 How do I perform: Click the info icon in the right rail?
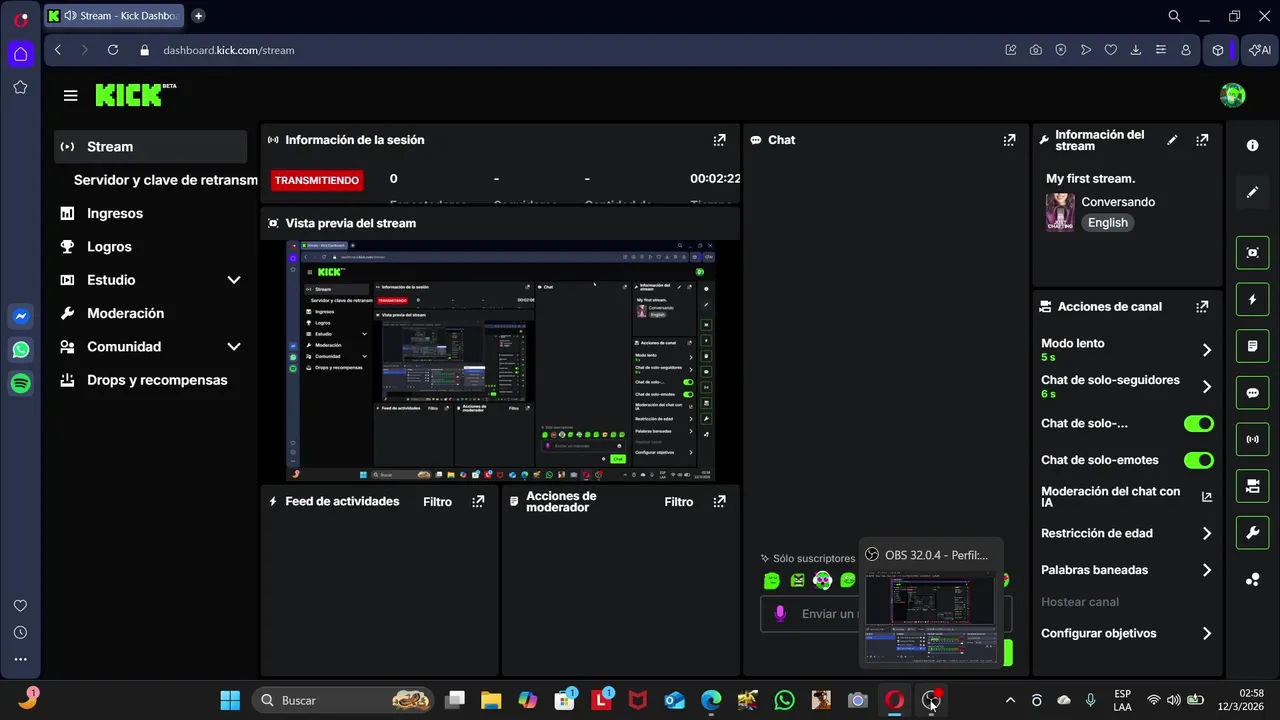pos(1252,145)
